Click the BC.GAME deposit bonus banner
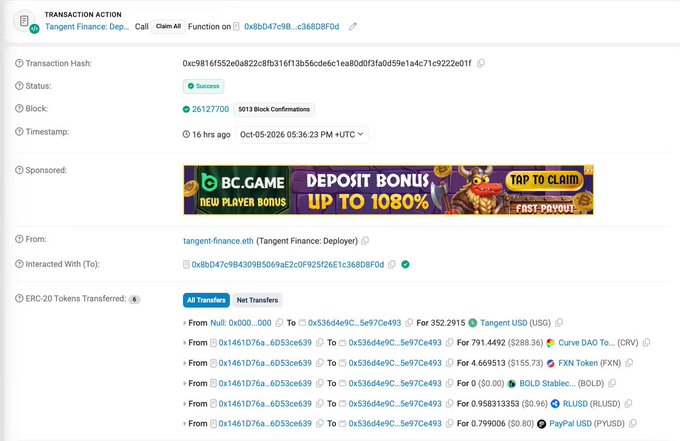This screenshot has height=441, width=680. tap(388, 190)
